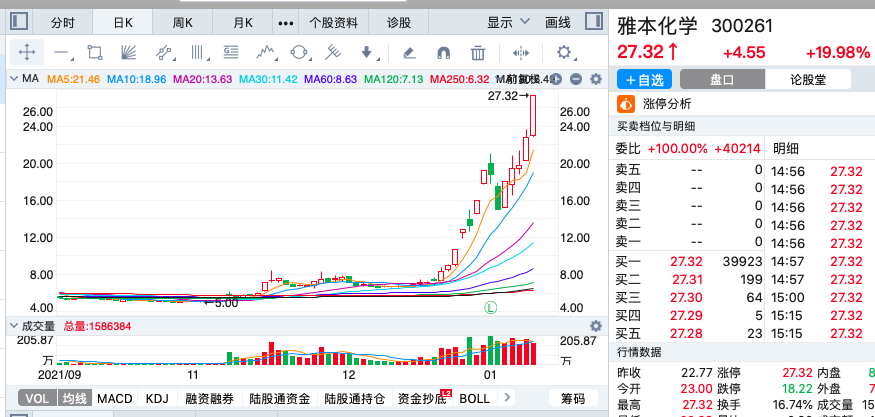Click the 筹码 button
The height and width of the screenshot is (417, 875).
(x=572, y=398)
